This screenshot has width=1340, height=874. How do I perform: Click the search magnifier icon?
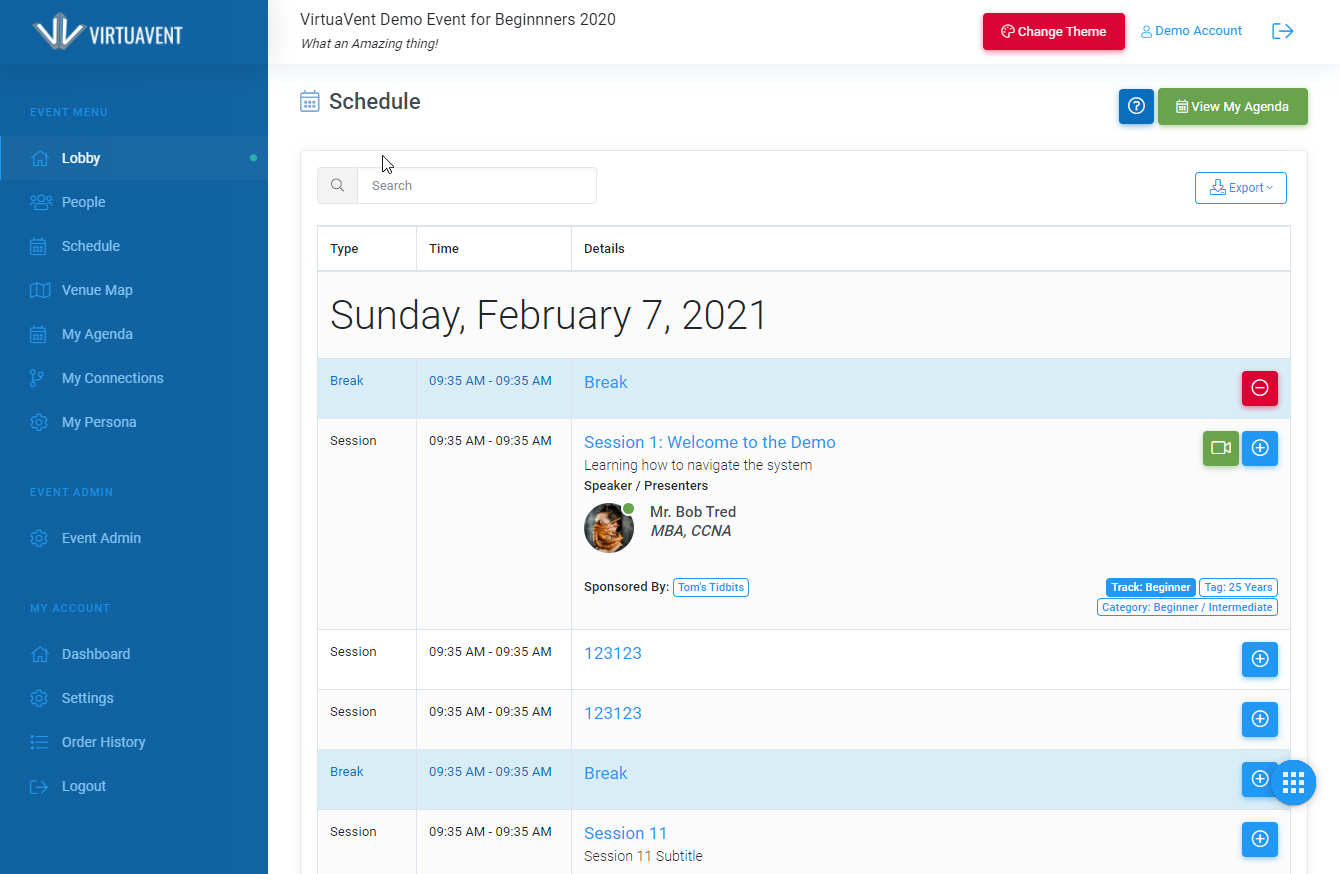pyautogui.click(x=338, y=186)
